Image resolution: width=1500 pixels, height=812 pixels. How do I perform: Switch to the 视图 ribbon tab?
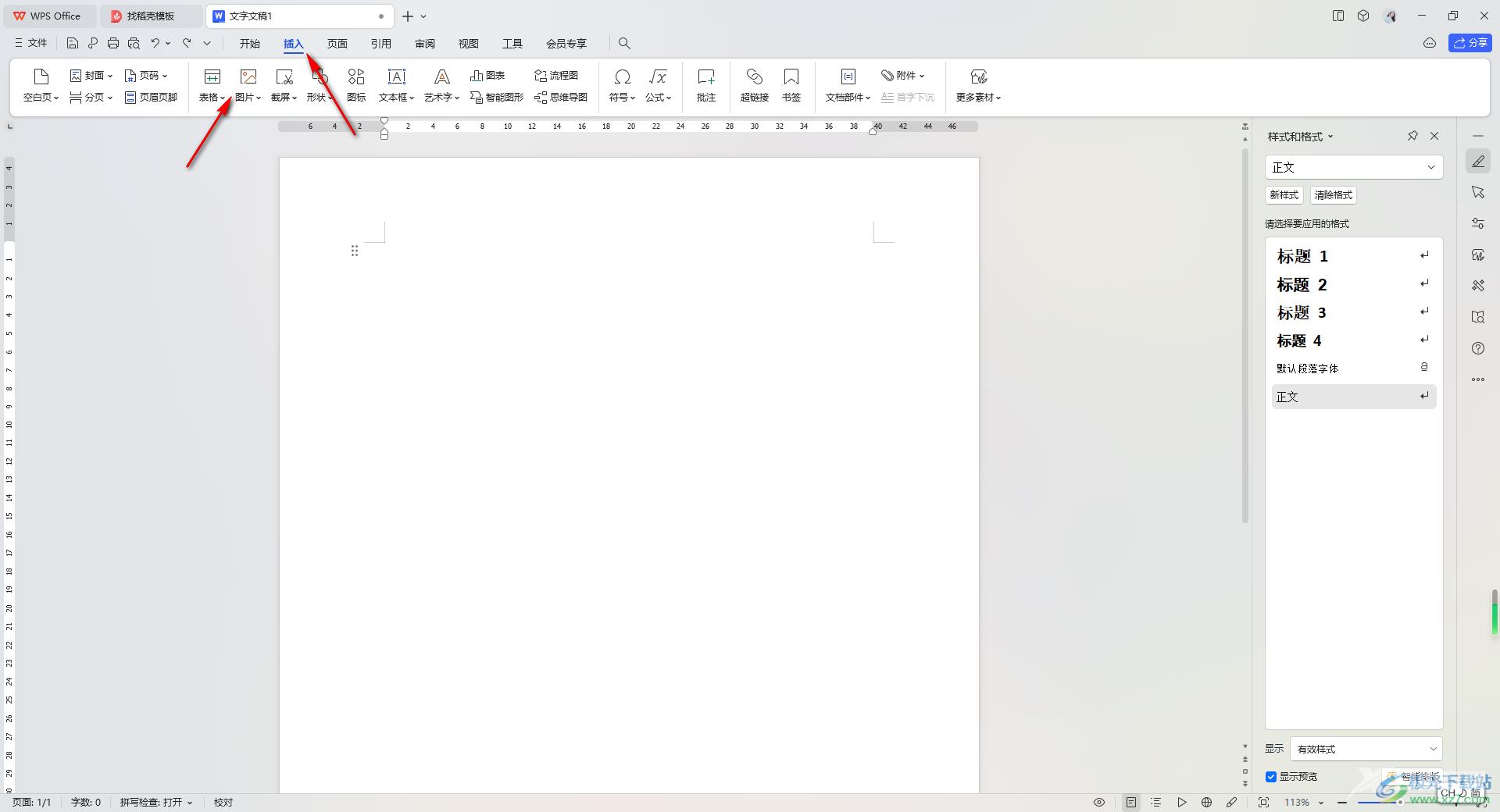tap(469, 44)
